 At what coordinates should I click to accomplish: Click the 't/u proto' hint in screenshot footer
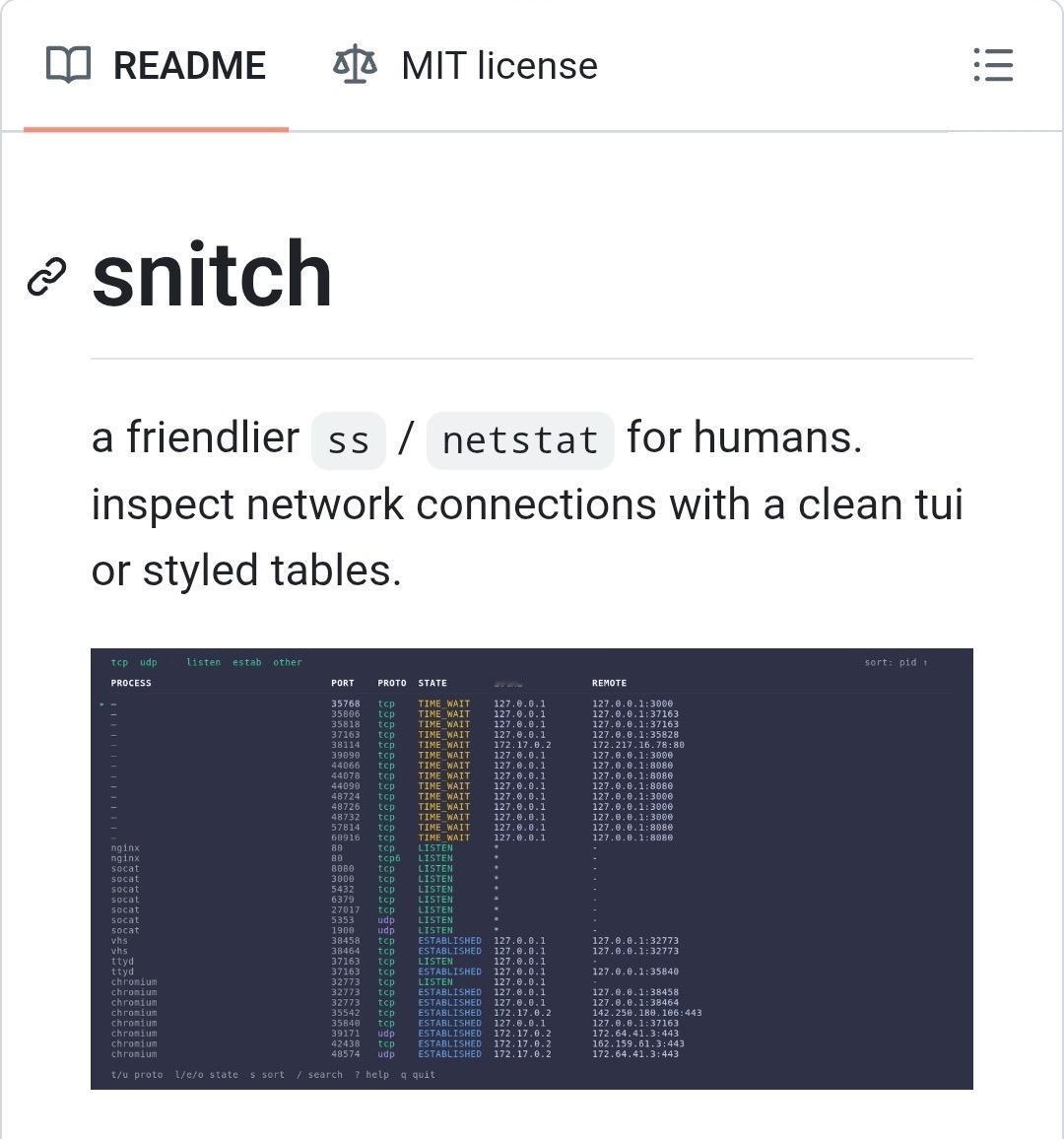(137, 1074)
